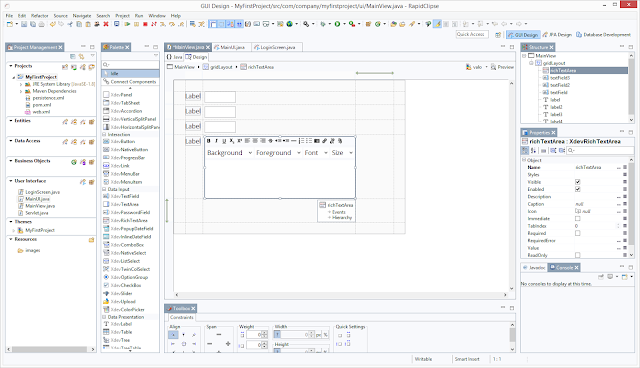Image resolution: width=640 pixels, height=368 pixels.
Task: Click the red stop icon in main toolbar
Action: pos(145,24)
